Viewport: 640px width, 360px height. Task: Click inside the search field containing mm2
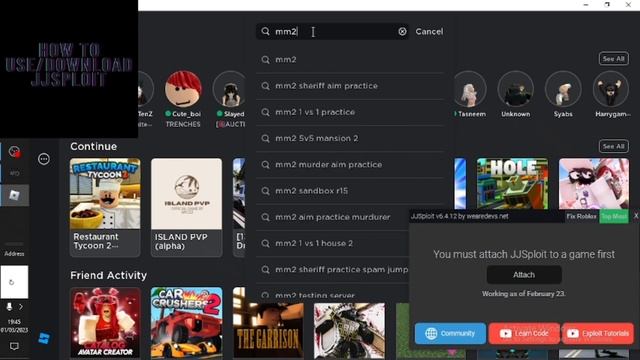point(333,31)
